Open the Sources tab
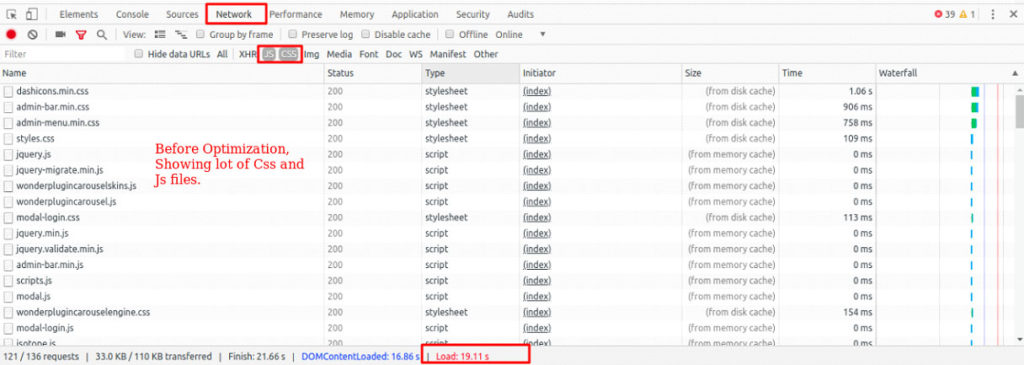The height and width of the screenshot is (365, 1024). (182, 14)
